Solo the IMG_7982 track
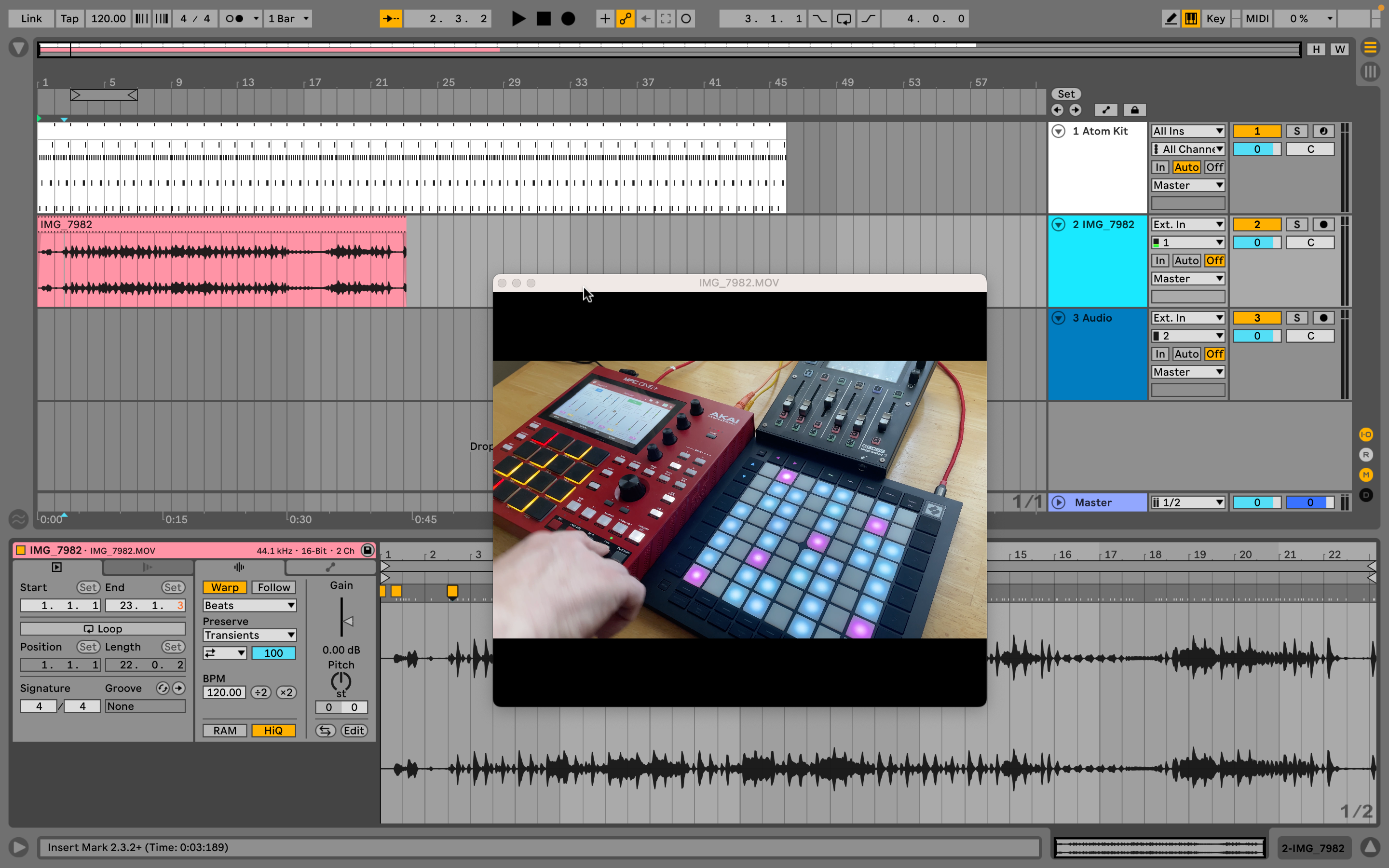 [1296, 224]
